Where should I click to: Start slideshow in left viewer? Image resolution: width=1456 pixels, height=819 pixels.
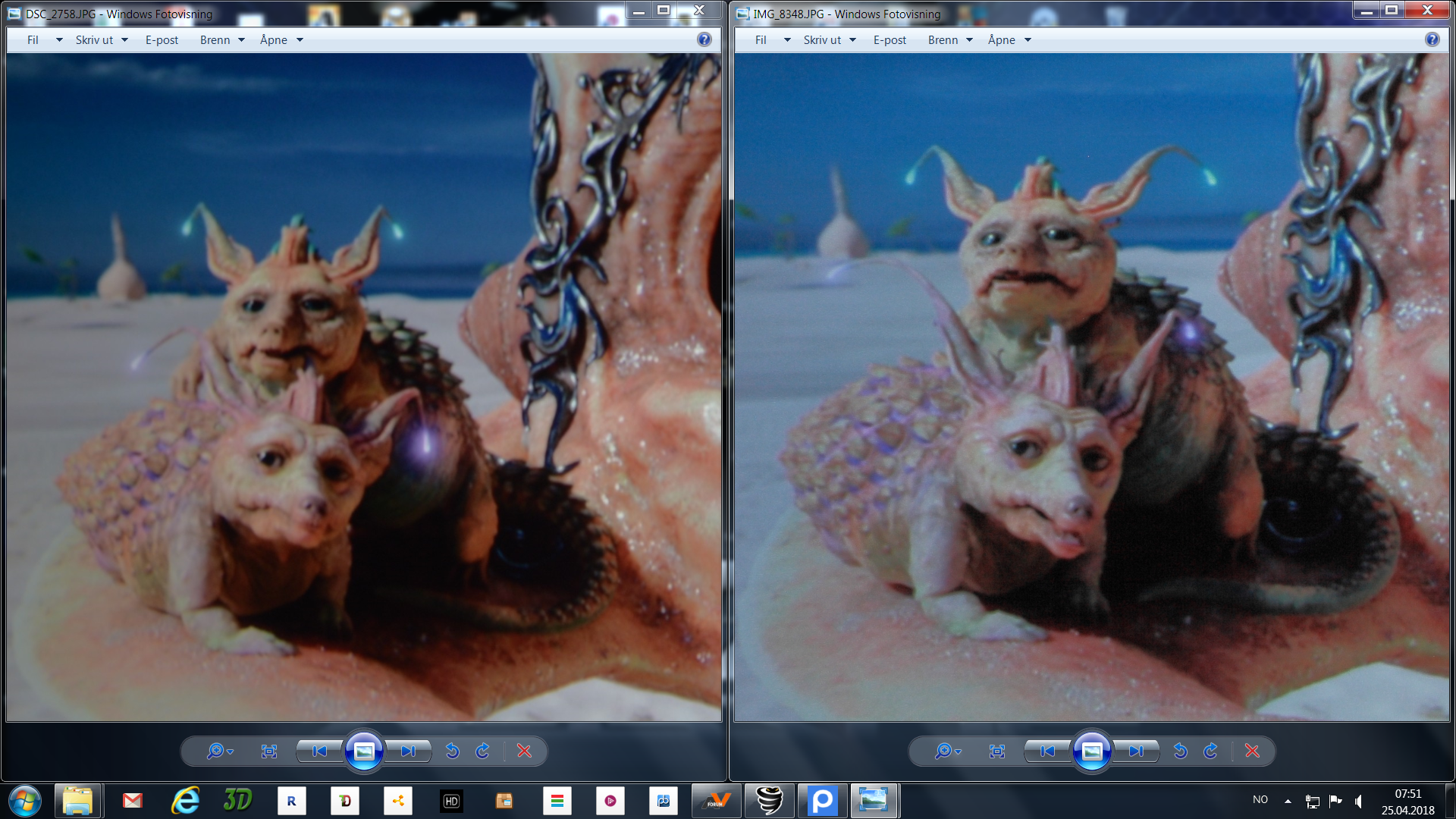click(364, 751)
